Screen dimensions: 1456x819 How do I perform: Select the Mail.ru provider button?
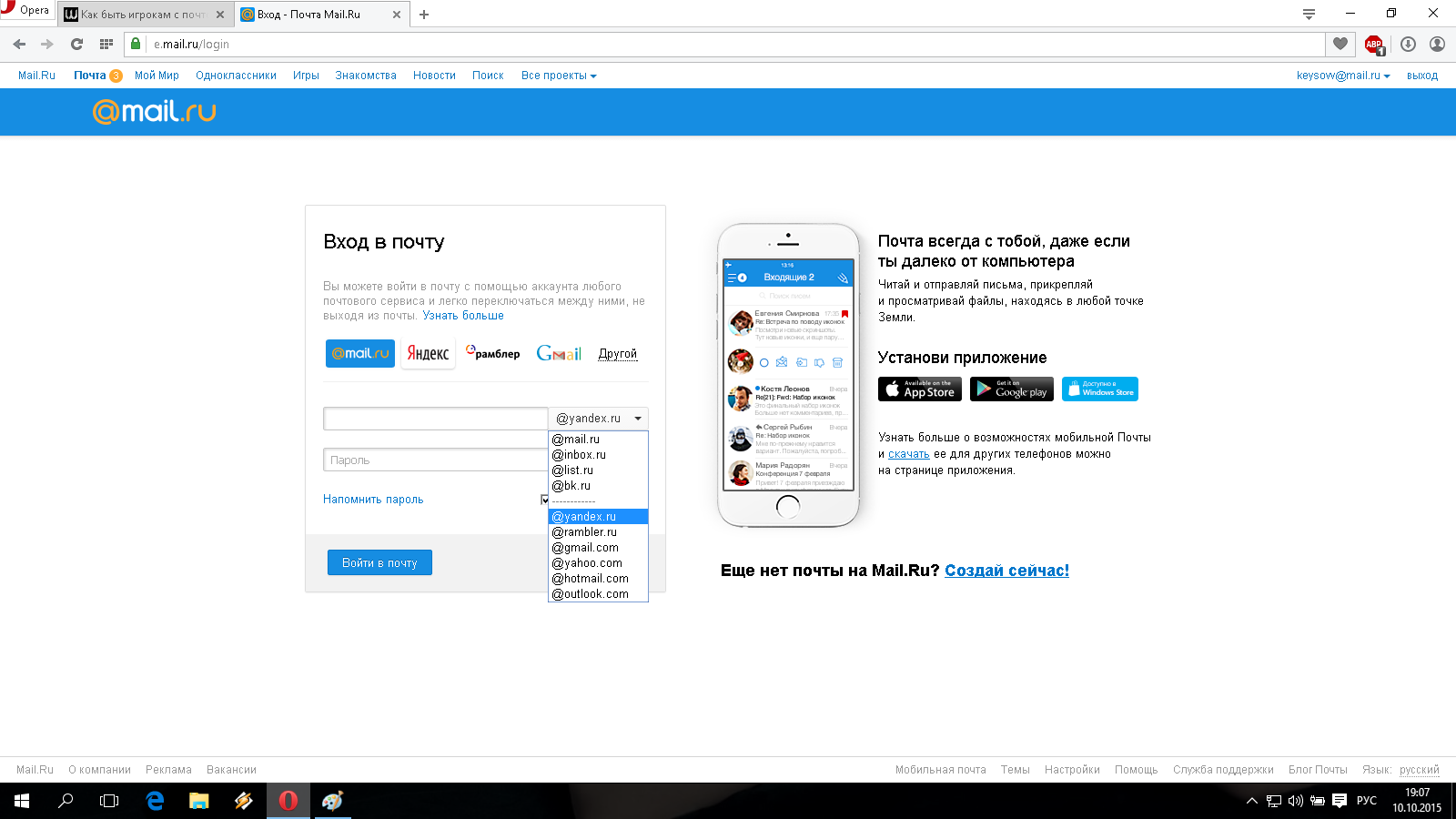coord(360,353)
